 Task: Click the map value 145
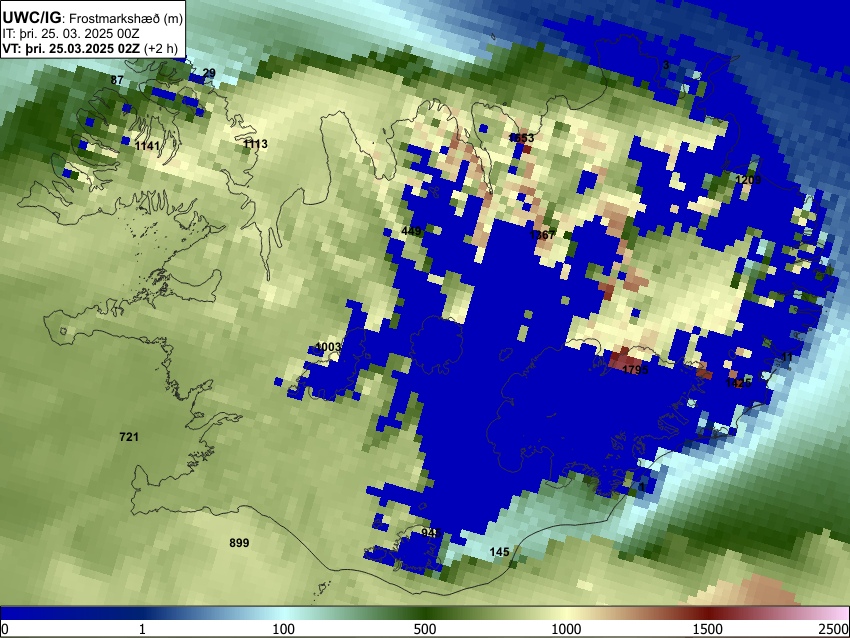pyautogui.click(x=499, y=552)
